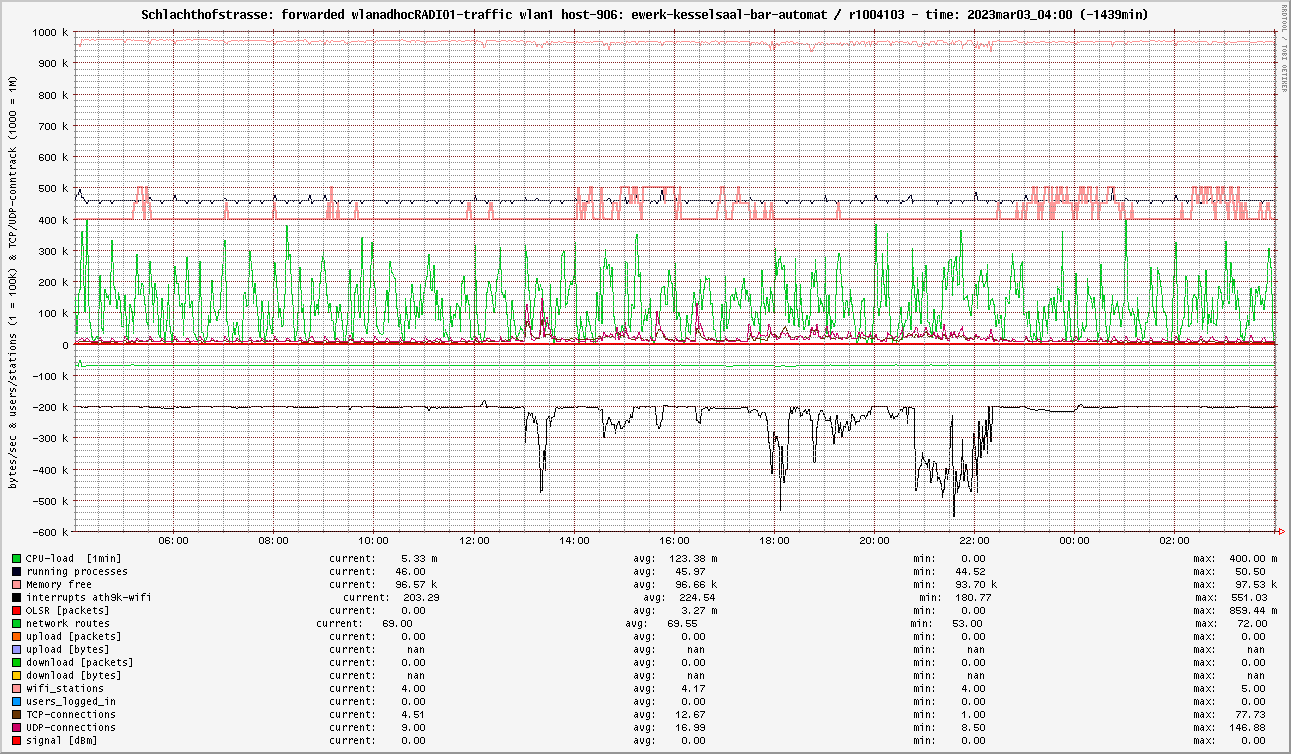Click the download [packets] legend swatch
Image resolution: width=1291 pixels, height=754 pixels.
[x=17, y=662]
